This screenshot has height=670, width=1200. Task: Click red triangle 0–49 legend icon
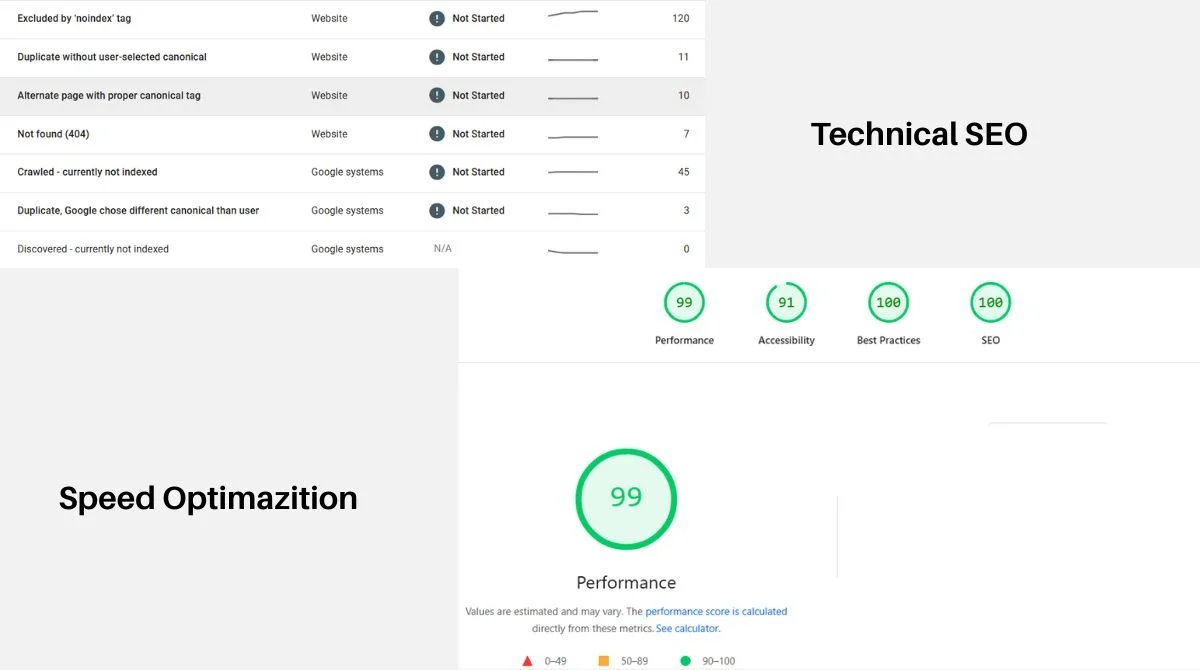(x=527, y=661)
